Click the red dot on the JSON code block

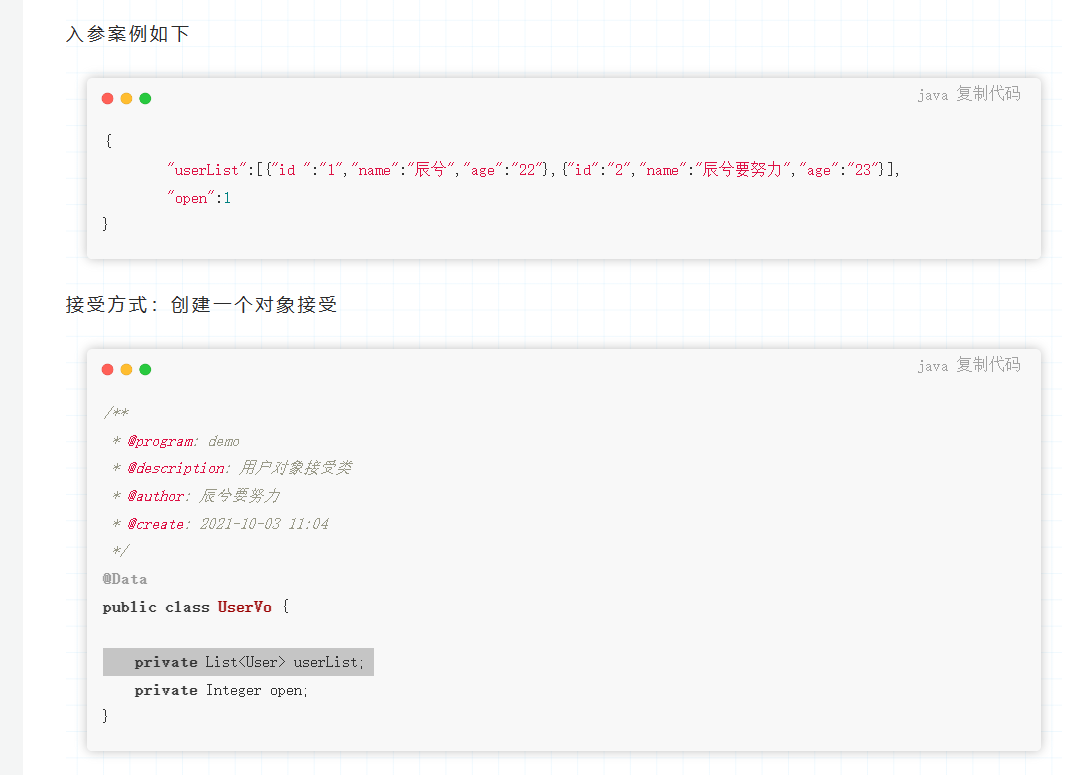[x=108, y=98]
